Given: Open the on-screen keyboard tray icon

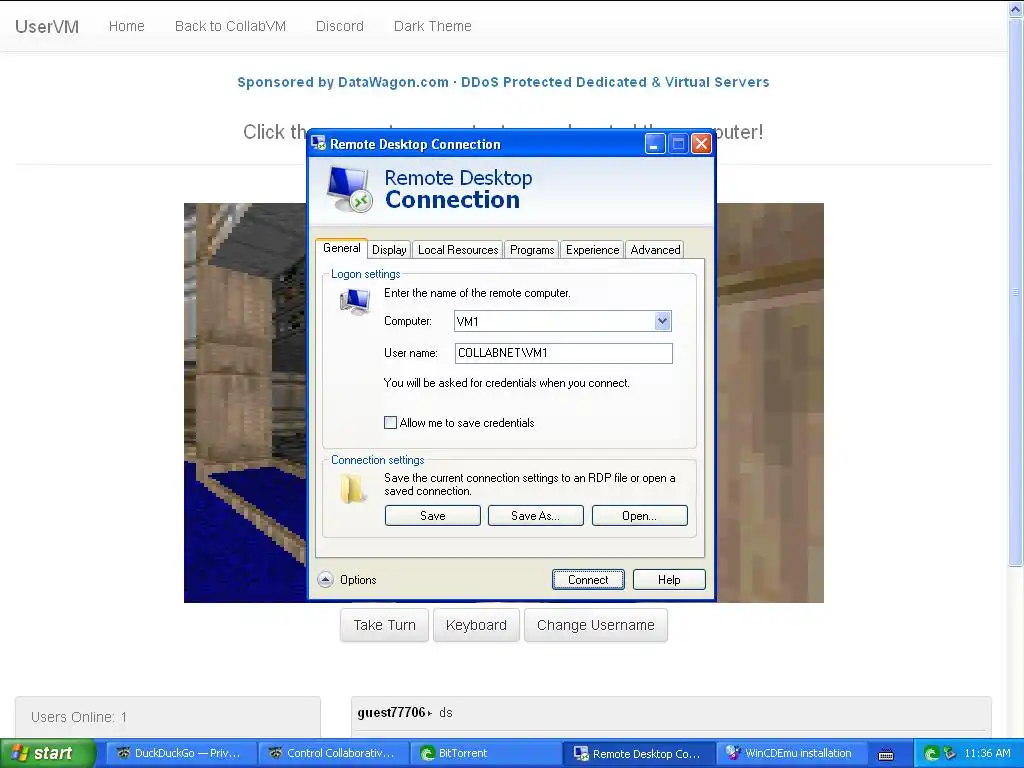Looking at the screenshot, I should (886, 754).
